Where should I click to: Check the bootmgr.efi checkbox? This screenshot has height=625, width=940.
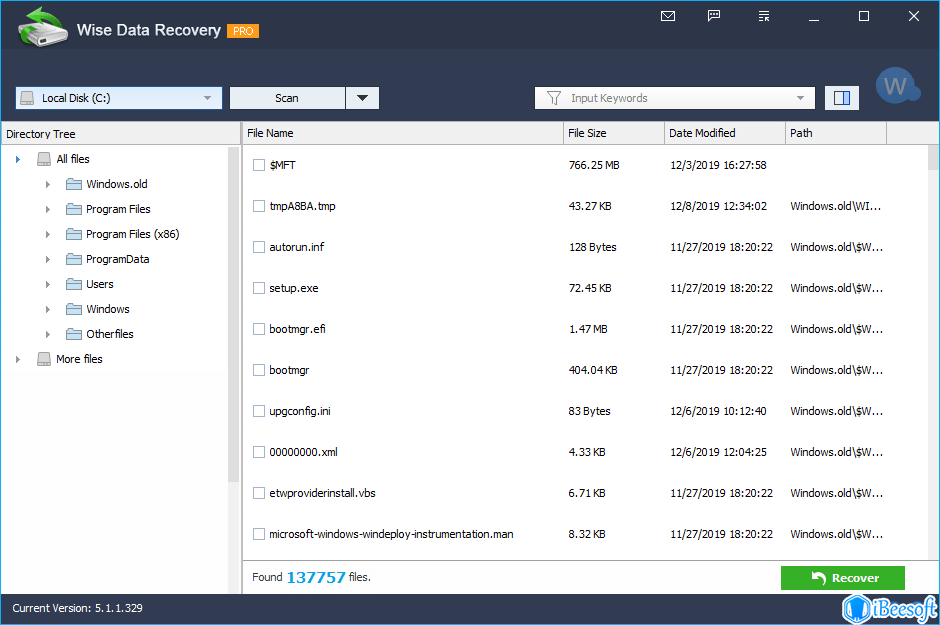[x=259, y=329]
